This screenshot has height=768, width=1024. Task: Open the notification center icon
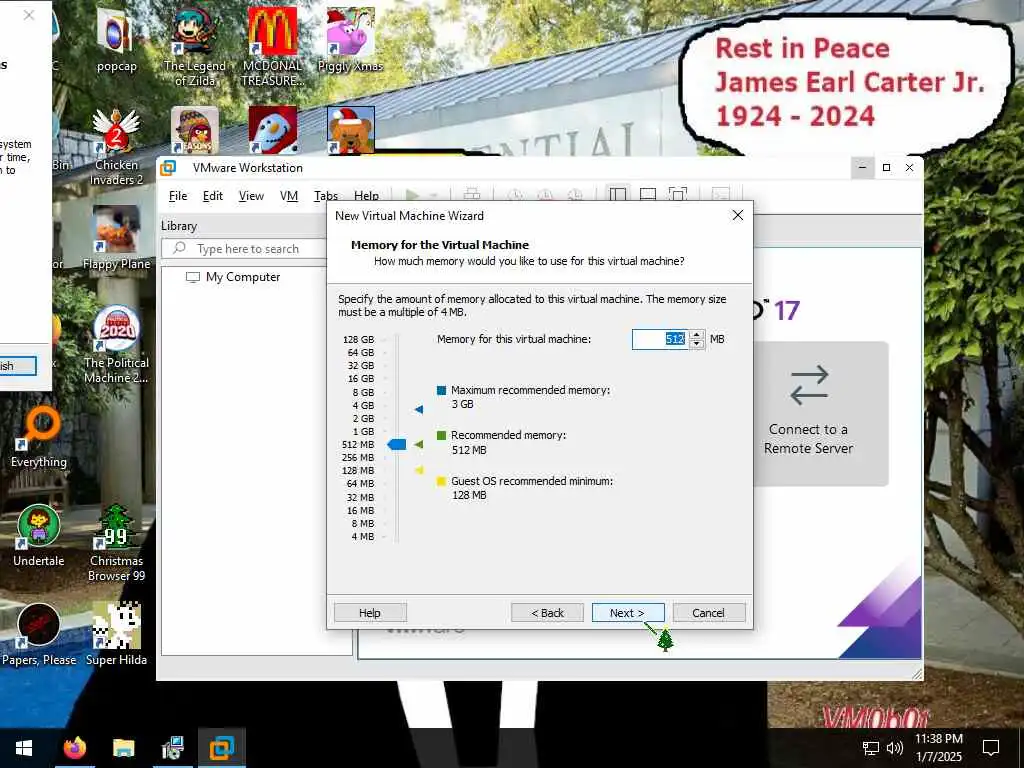(991, 748)
